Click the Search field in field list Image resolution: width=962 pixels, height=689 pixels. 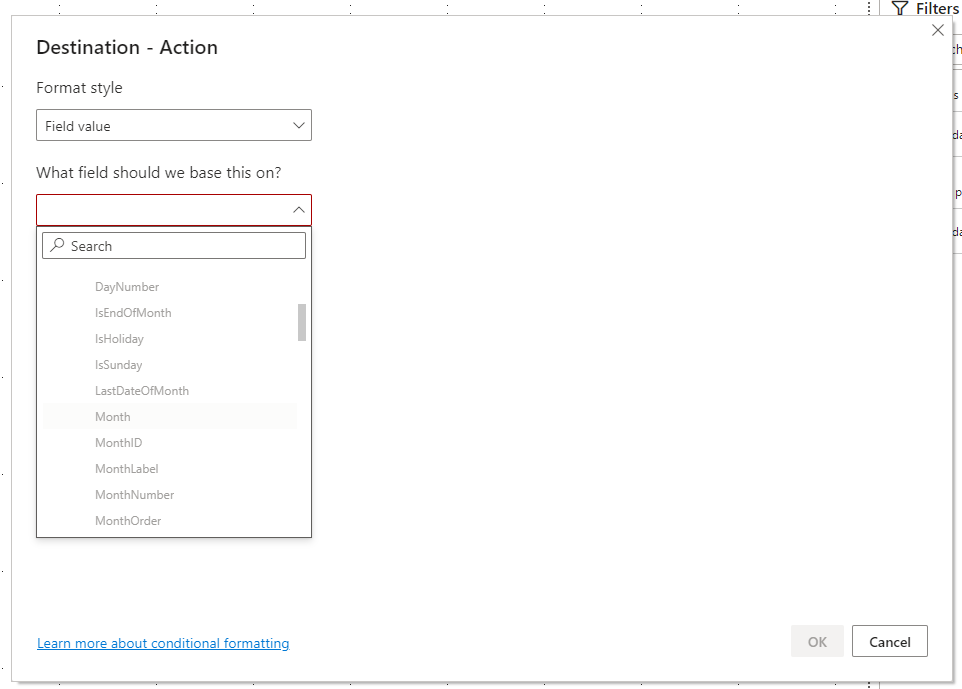[174, 245]
